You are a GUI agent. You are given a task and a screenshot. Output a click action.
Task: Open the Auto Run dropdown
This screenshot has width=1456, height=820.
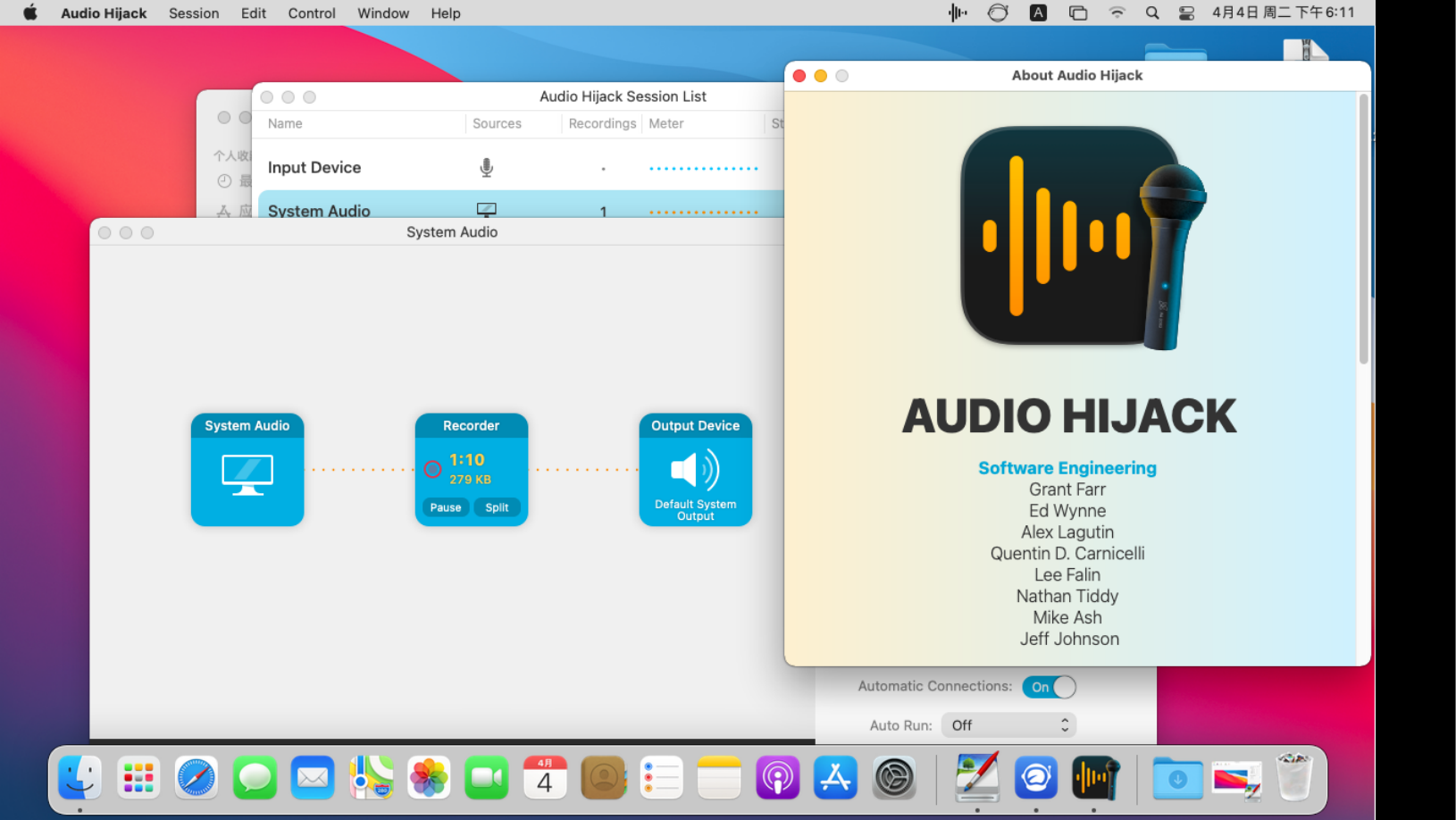tap(1008, 725)
